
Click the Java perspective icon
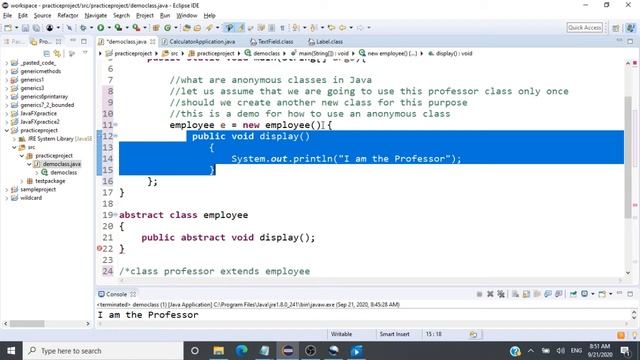(x=631, y=28)
